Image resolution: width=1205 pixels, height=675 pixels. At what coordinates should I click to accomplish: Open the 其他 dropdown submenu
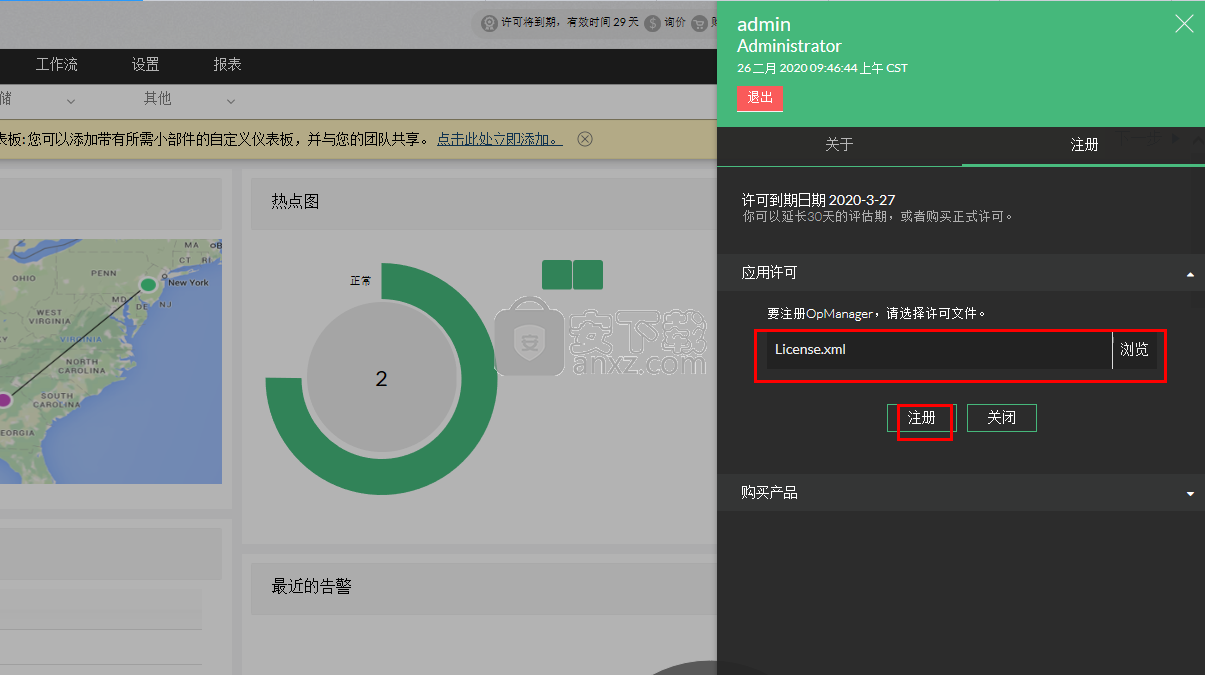click(x=190, y=100)
